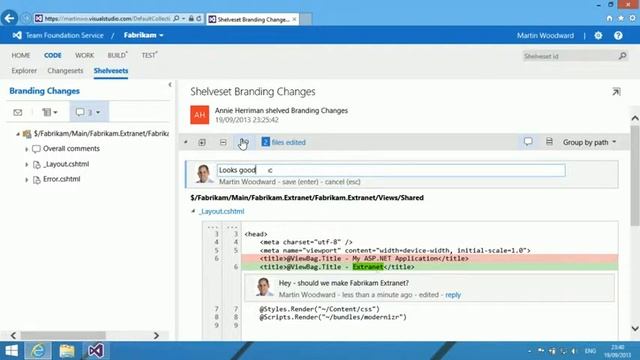Click the main pane scroll down arrow
The height and width of the screenshot is (360, 640).
(x=635, y=328)
